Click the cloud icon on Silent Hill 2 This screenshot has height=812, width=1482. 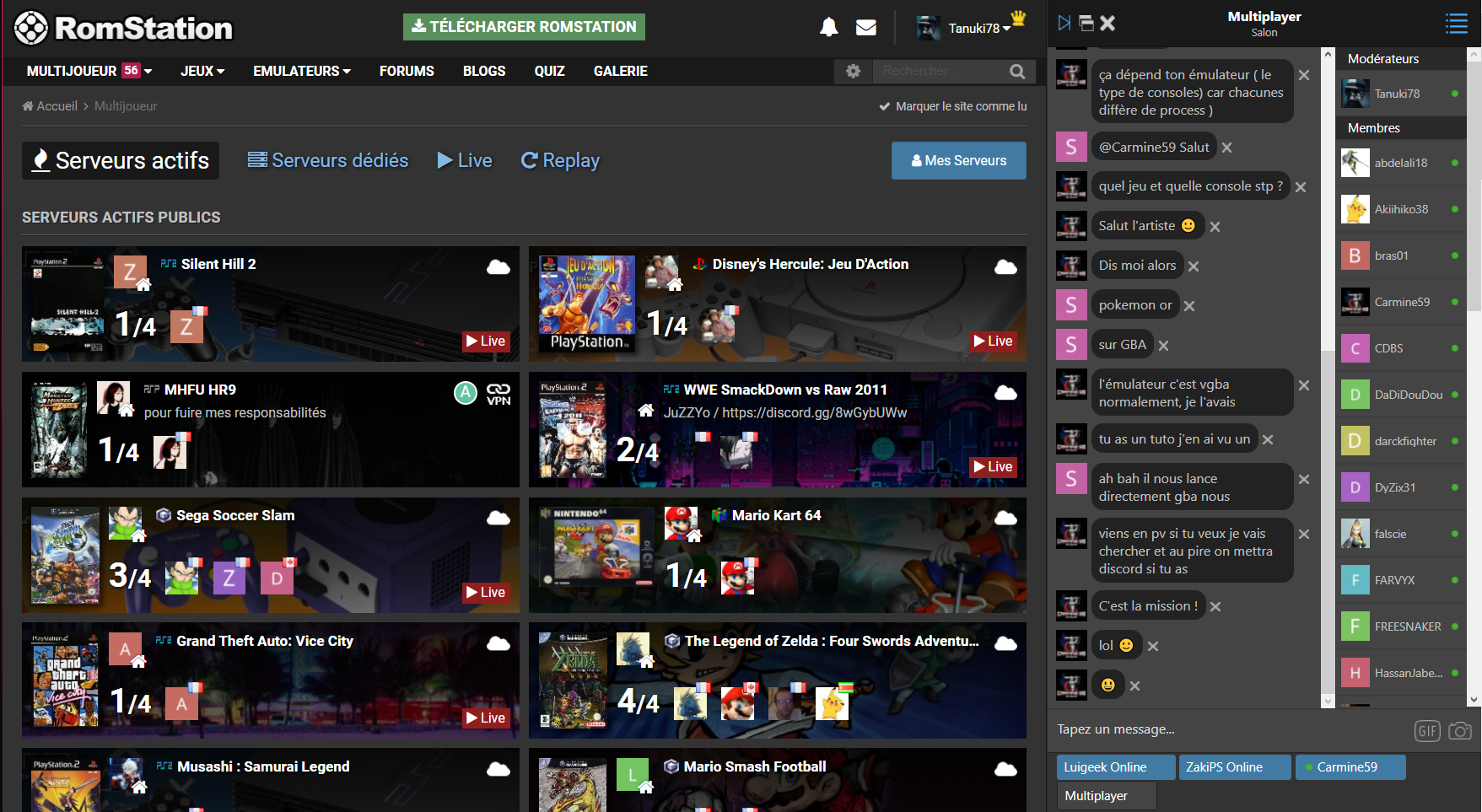coord(498,267)
